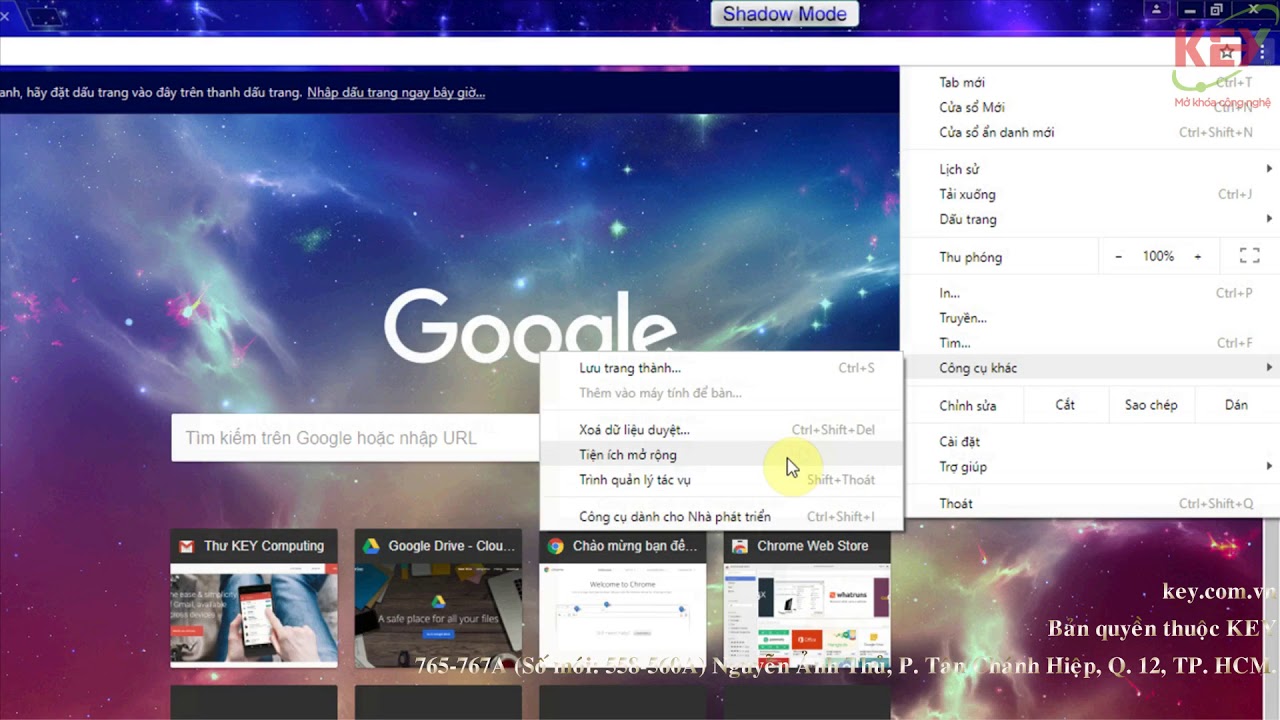Select the In... menu entry
The height and width of the screenshot is (720, 1280).
tap(1090, 293)
